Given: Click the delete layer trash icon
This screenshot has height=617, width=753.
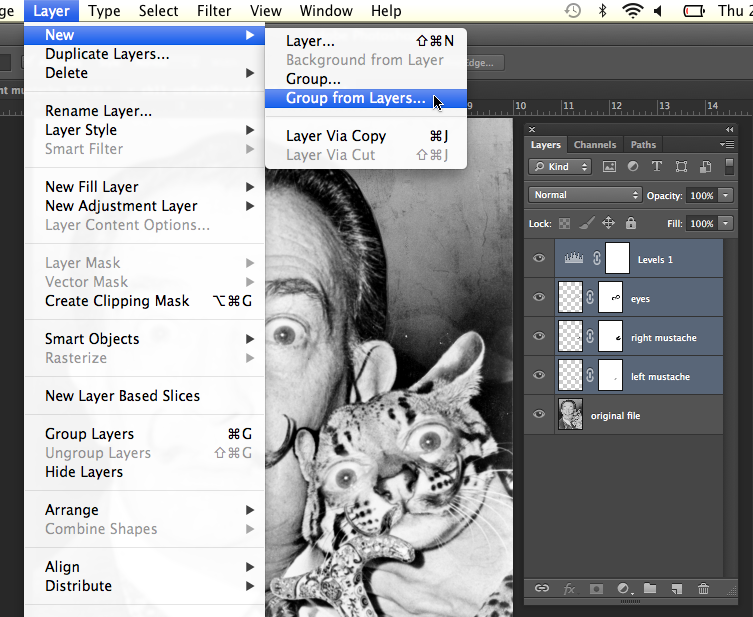Looking at the screenshot, I should 704,589.
